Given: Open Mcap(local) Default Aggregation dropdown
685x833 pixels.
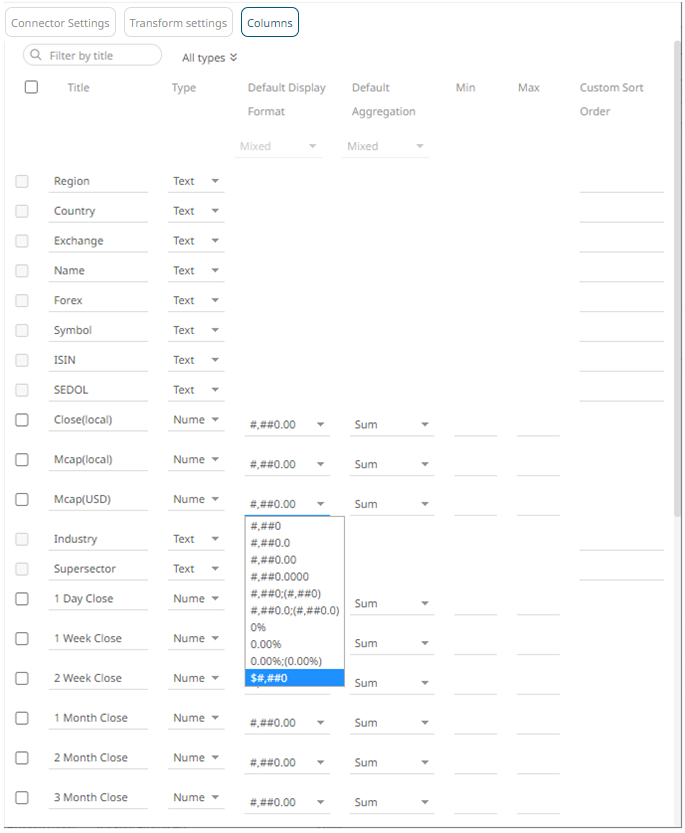Looking at the screenshot, I should pyautogui.click(x=391, y=465).
